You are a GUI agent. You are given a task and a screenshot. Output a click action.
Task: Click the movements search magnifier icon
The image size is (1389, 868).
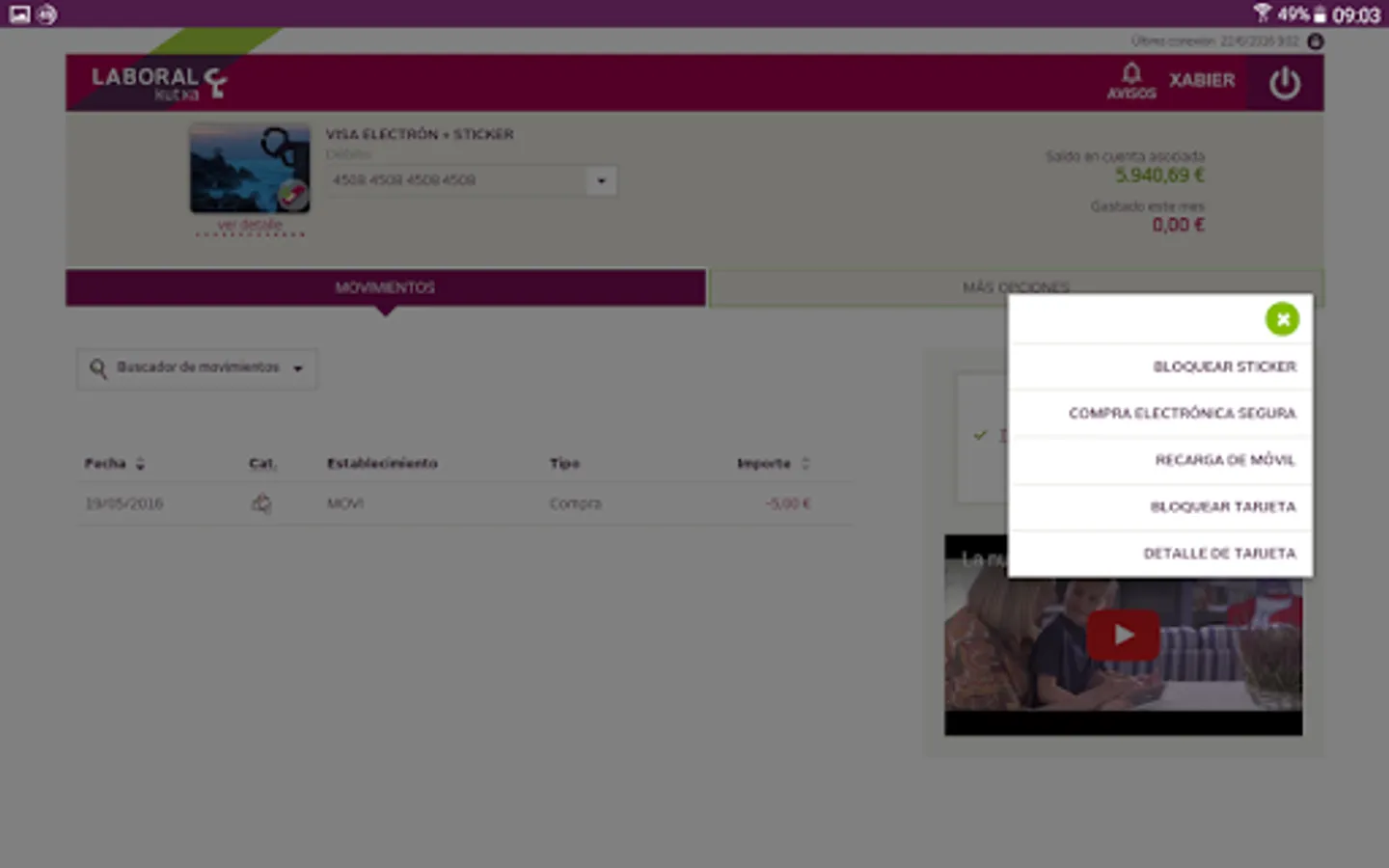click(98, 368)
